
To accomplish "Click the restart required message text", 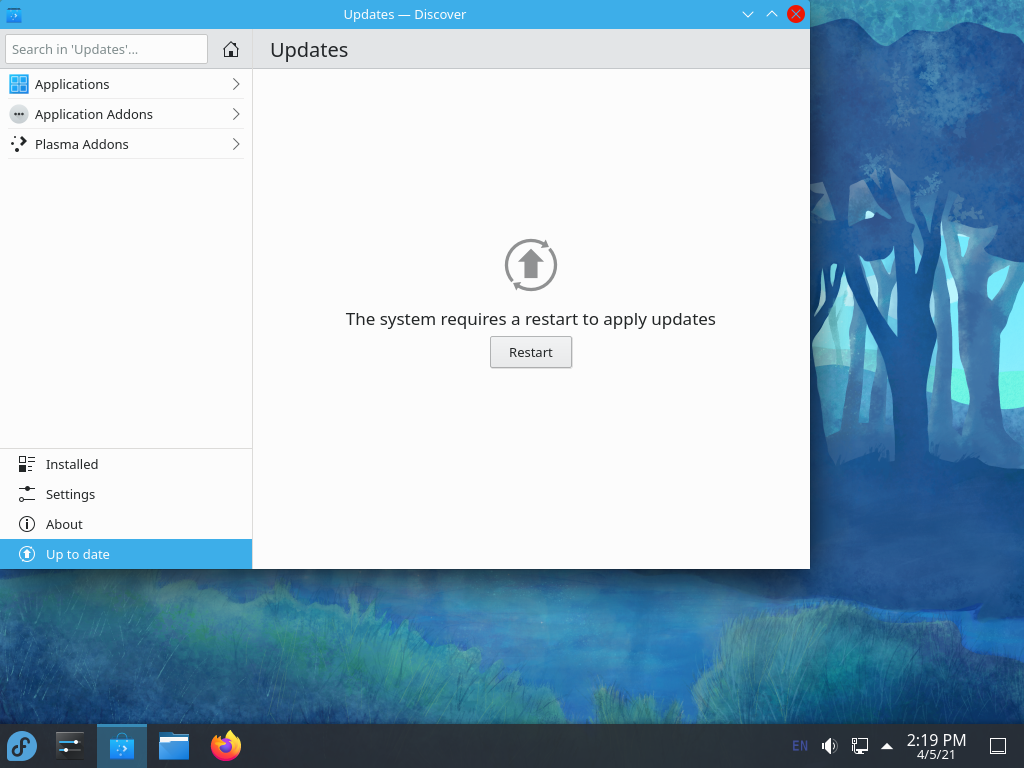I will [530, 319].
